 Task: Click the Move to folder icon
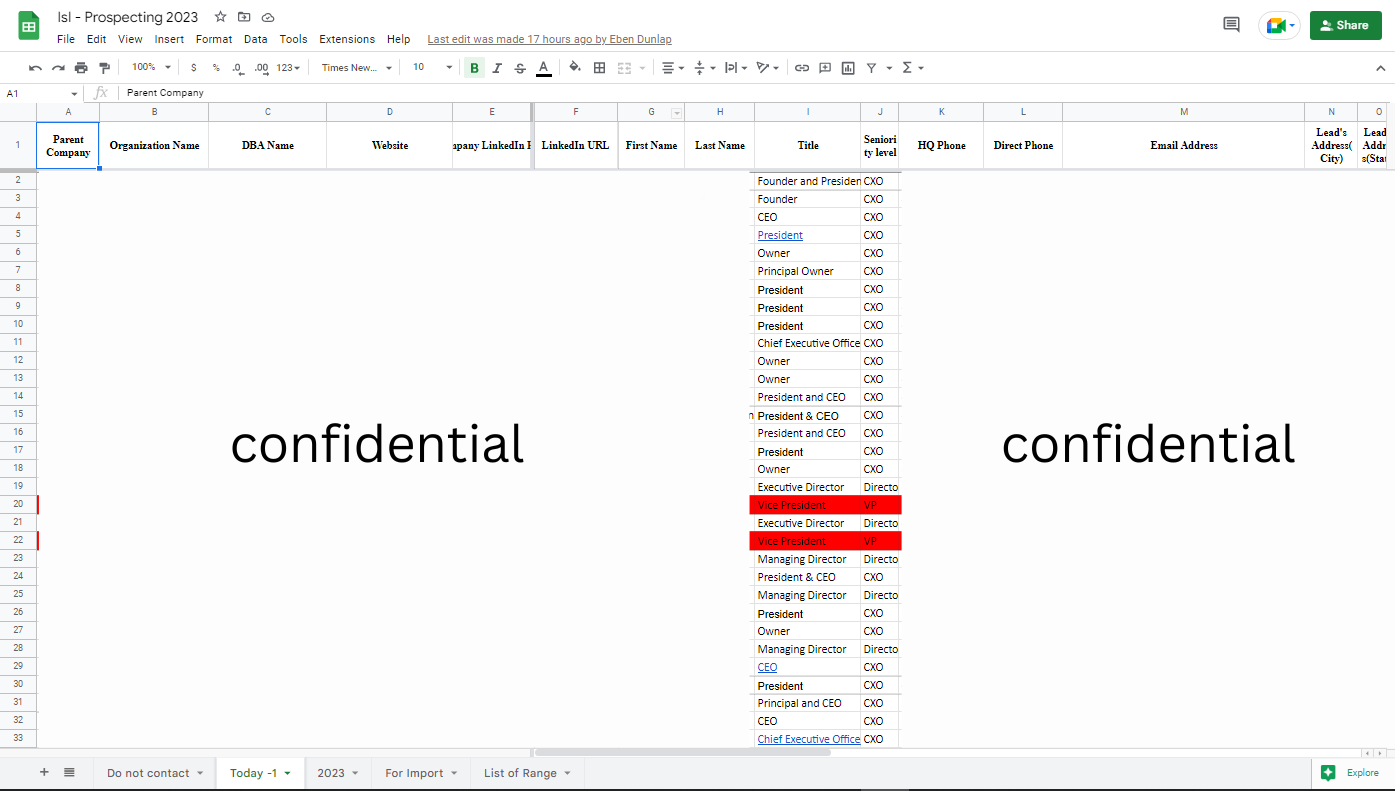[x=244, y=17]
